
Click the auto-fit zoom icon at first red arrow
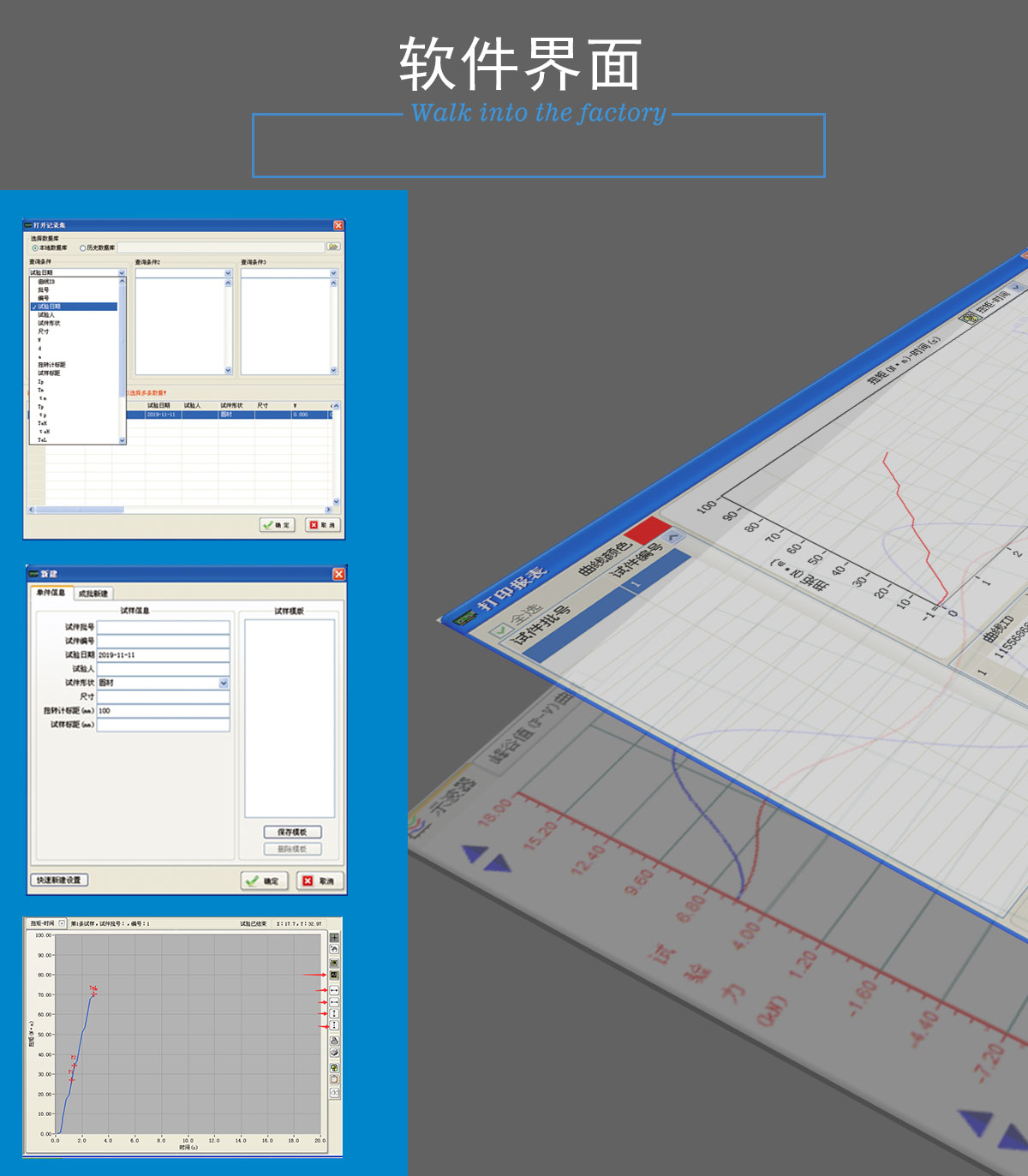[x=334, y=975]
